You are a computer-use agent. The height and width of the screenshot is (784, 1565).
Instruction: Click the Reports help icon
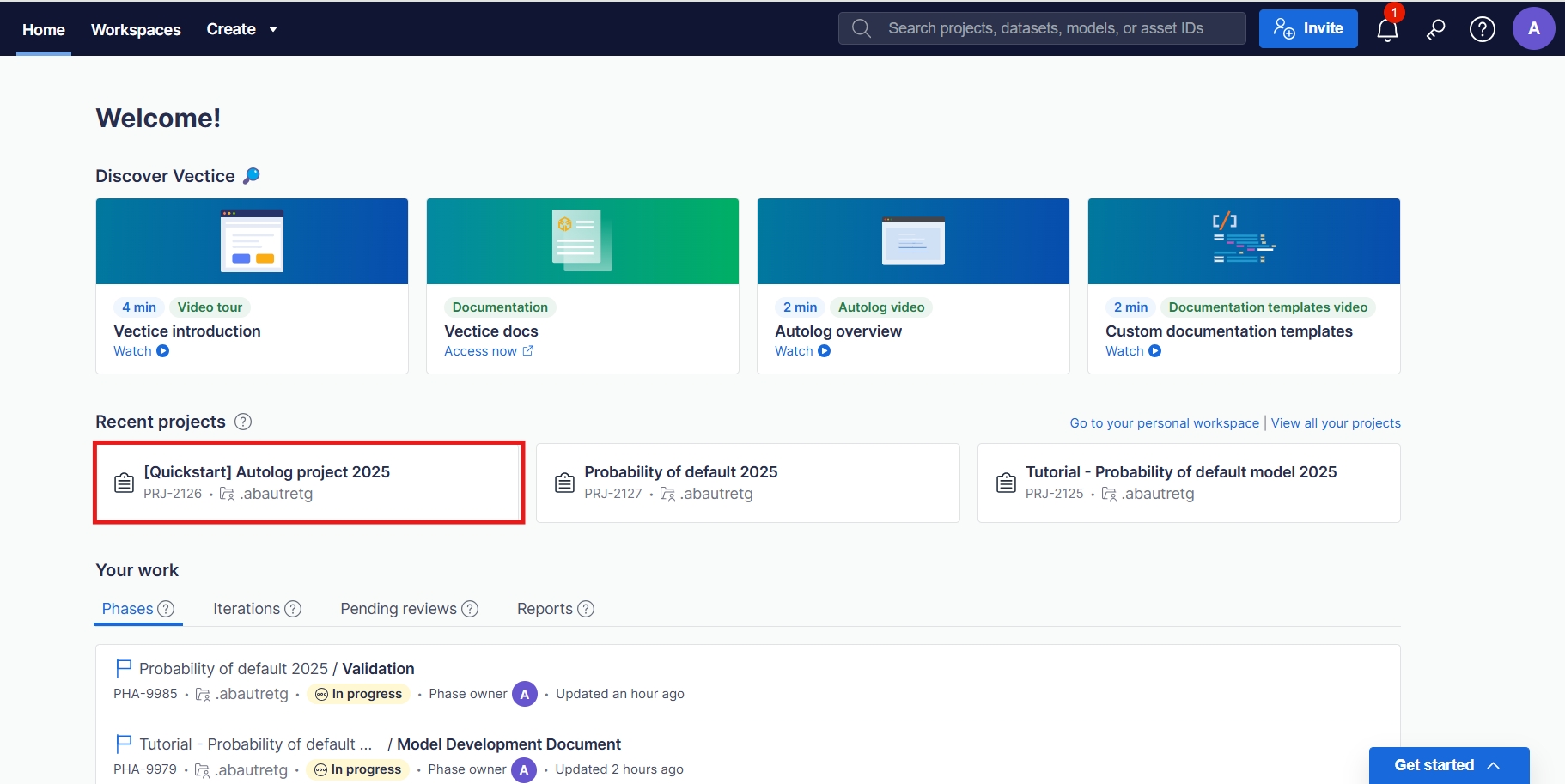586,609
